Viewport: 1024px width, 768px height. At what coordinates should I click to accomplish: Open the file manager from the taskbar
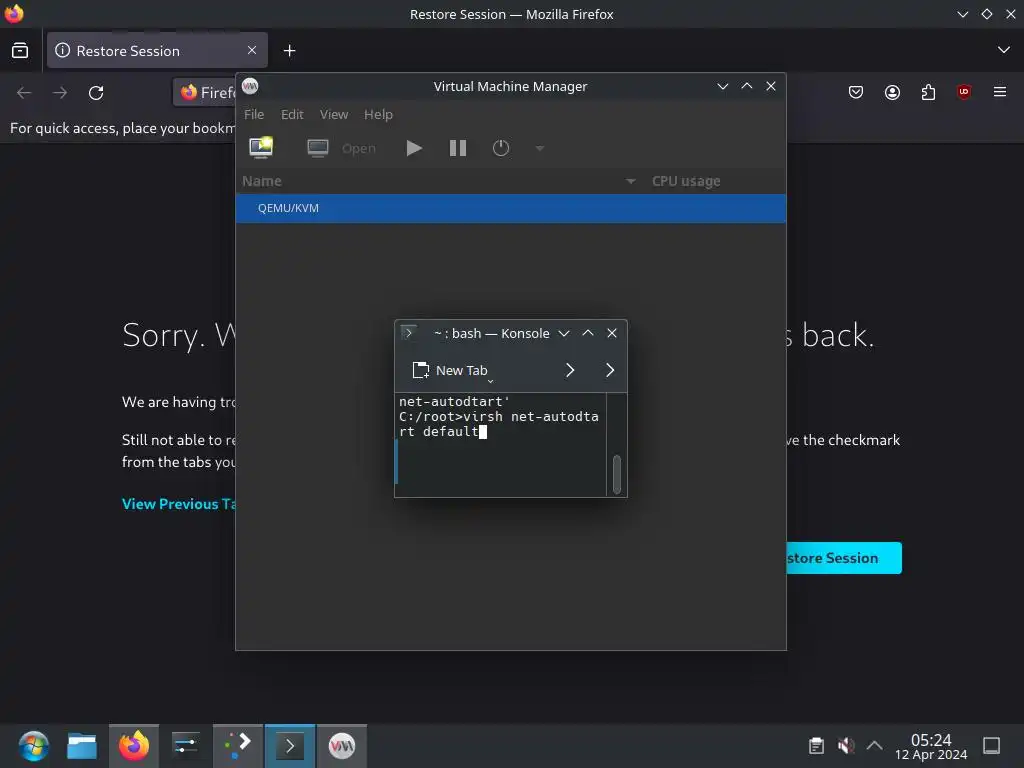tap(82, 746)
